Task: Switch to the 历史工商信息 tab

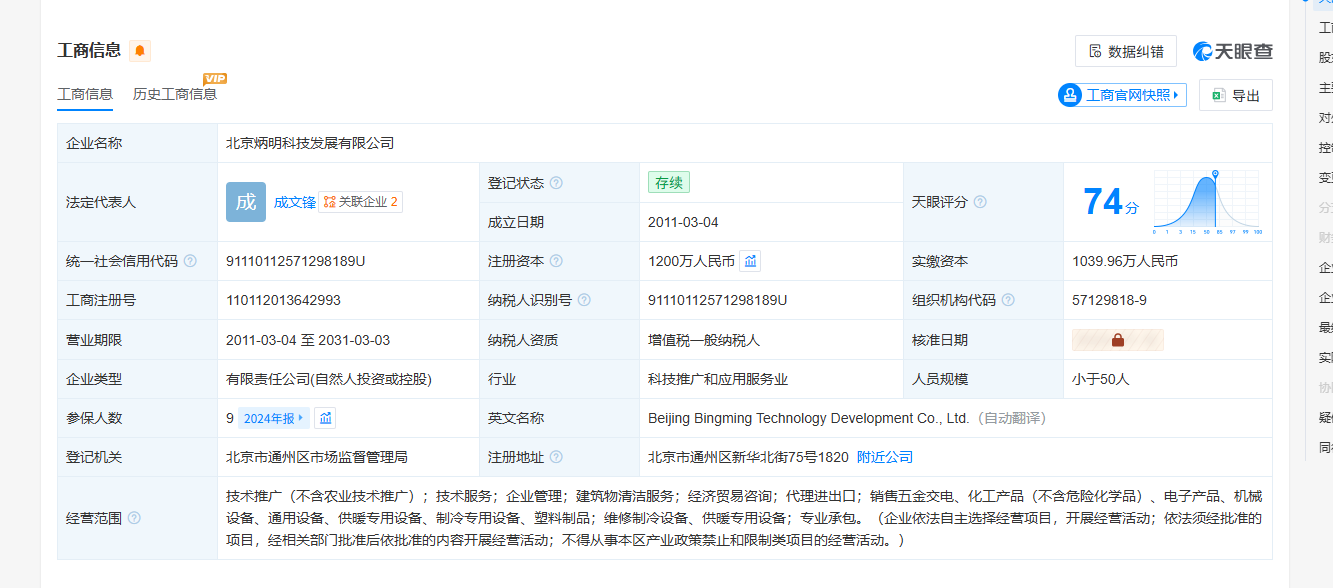Action: (x=175, y=94)
